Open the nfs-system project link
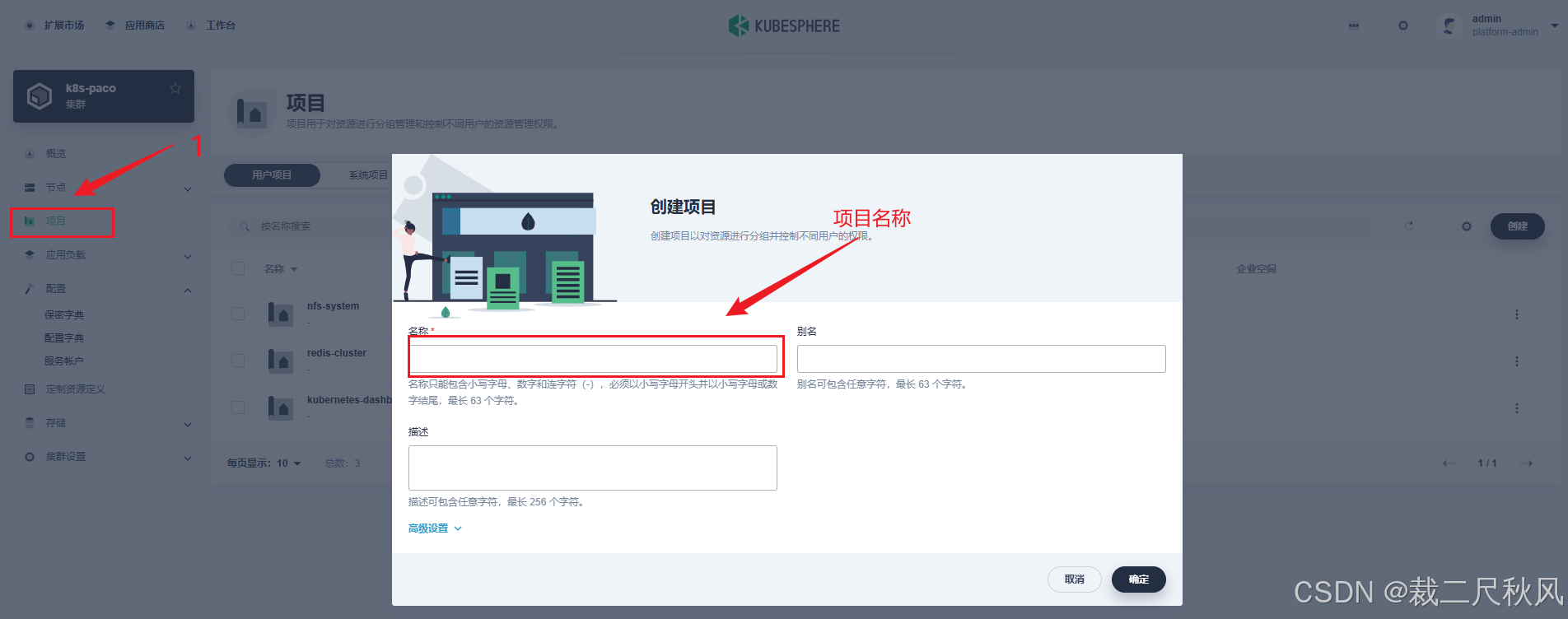1568x619 pixels. tap(333, 306)
